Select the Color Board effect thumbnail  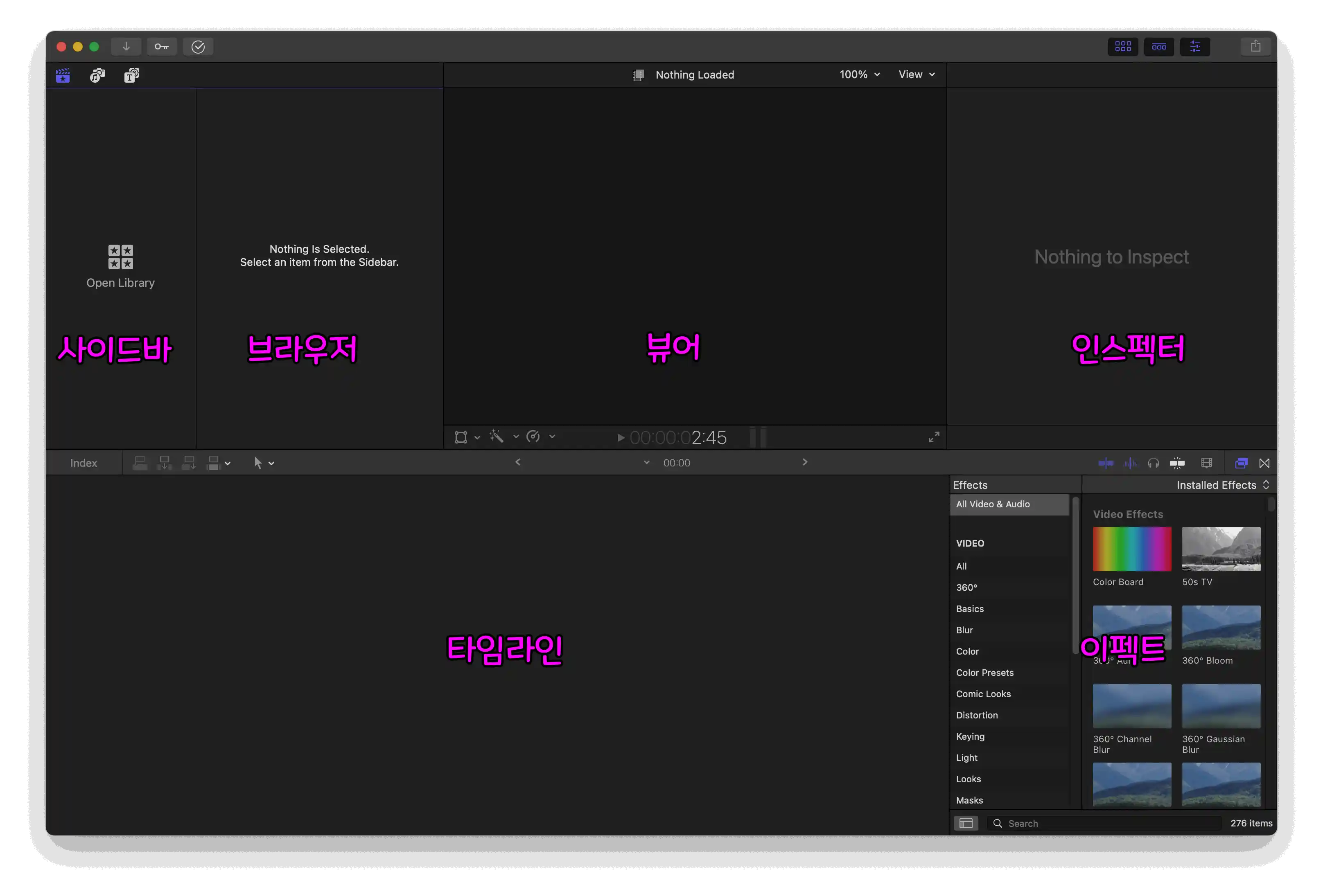1132,549
